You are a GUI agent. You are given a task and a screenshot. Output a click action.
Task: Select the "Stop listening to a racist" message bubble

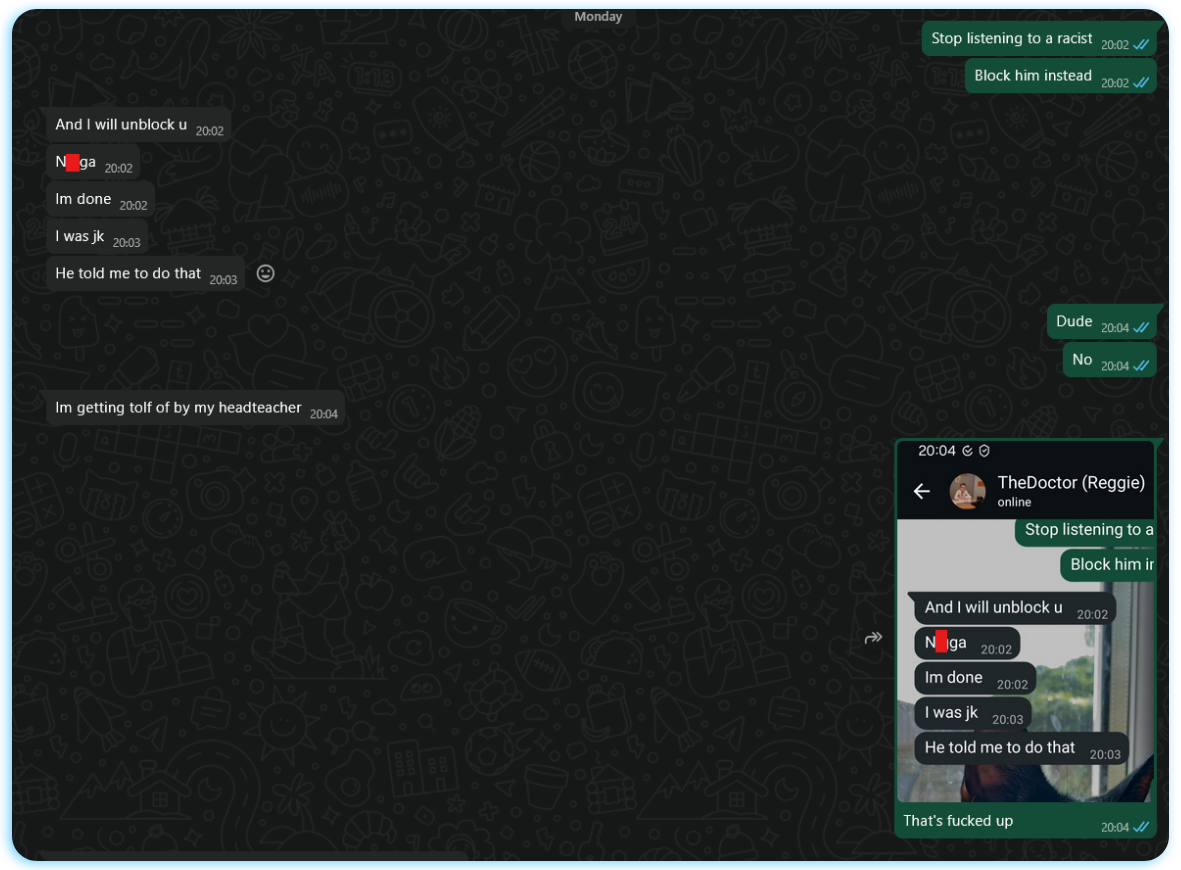click(x=1009, y=38)
